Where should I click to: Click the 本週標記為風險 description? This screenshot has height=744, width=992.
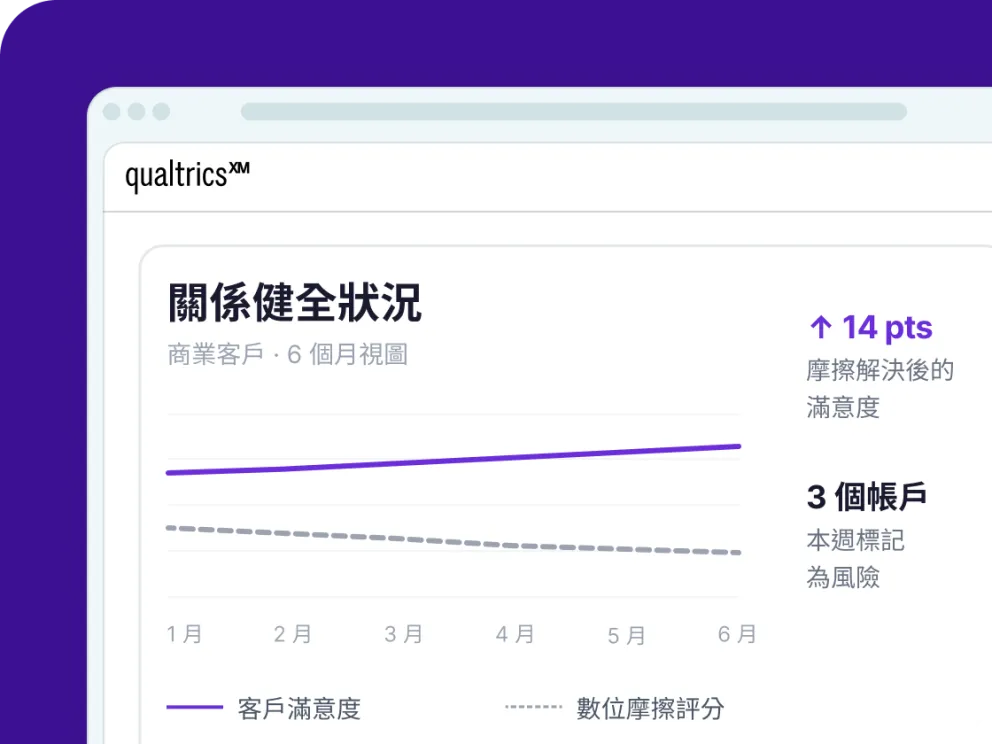click(855, 559)
